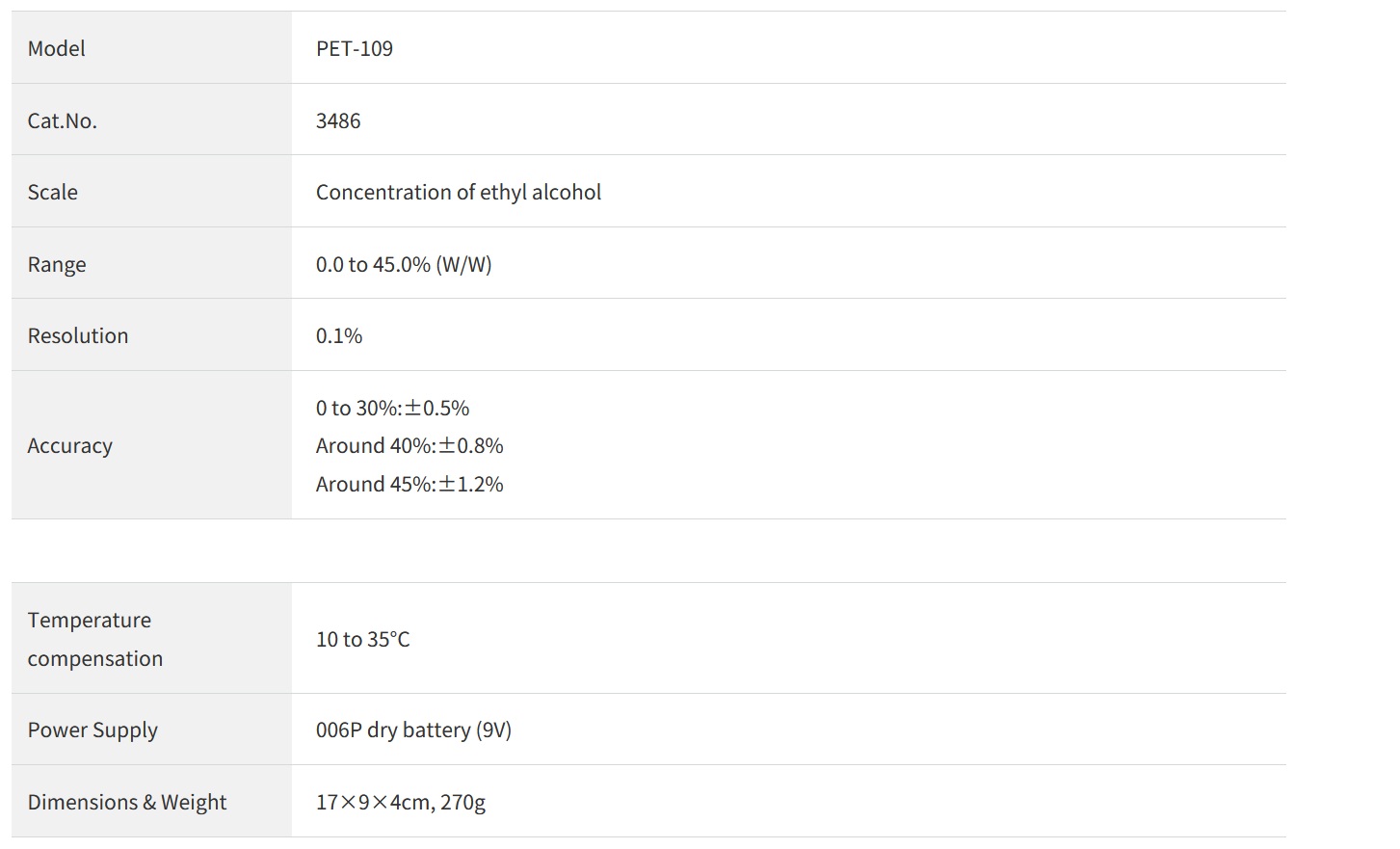
Task: Click the 0.0 to 45.0% (W/W) value
Action: click(404, 264)
